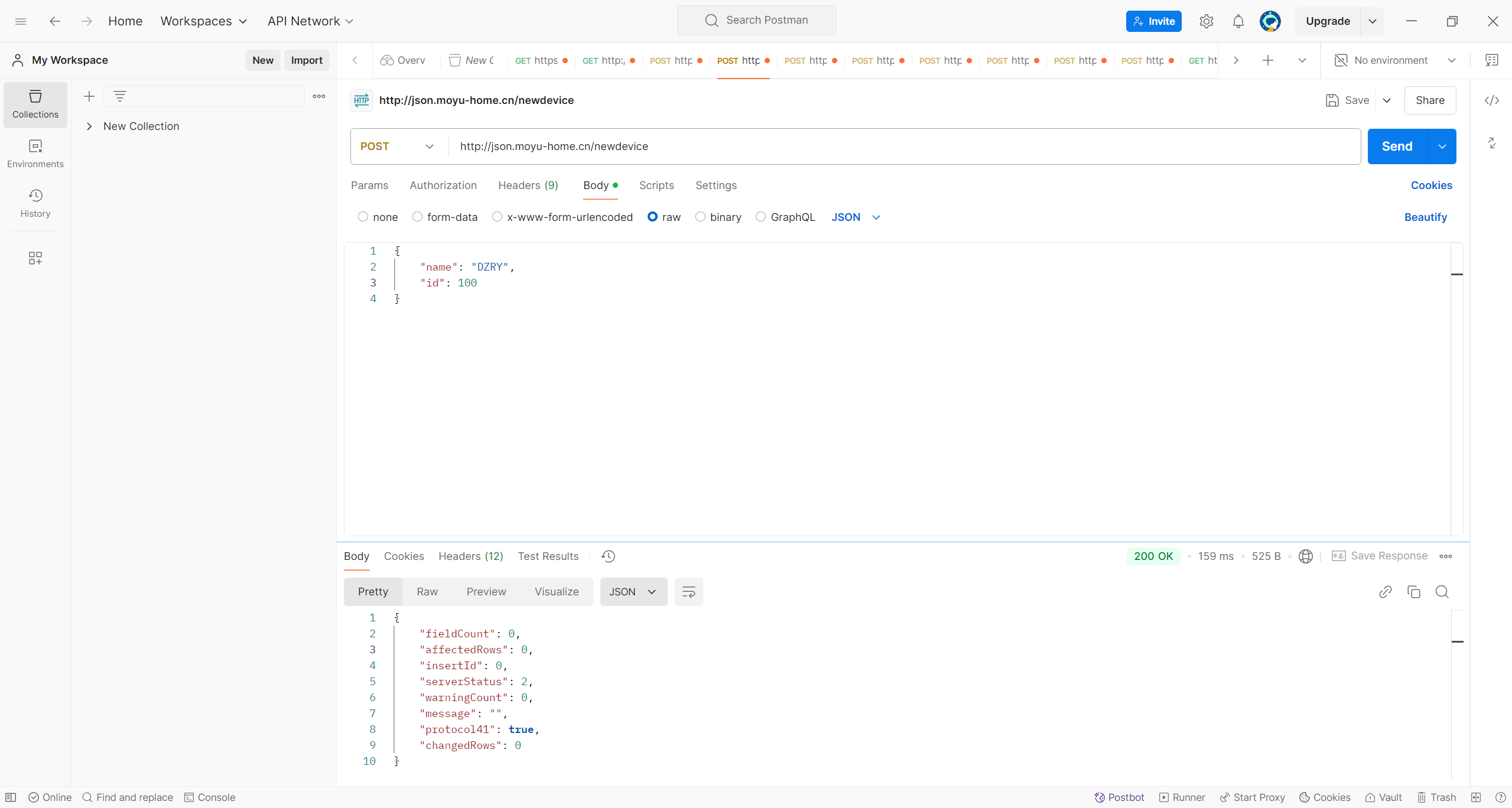Click the hamburger menu icon

(x=21, y=21)
